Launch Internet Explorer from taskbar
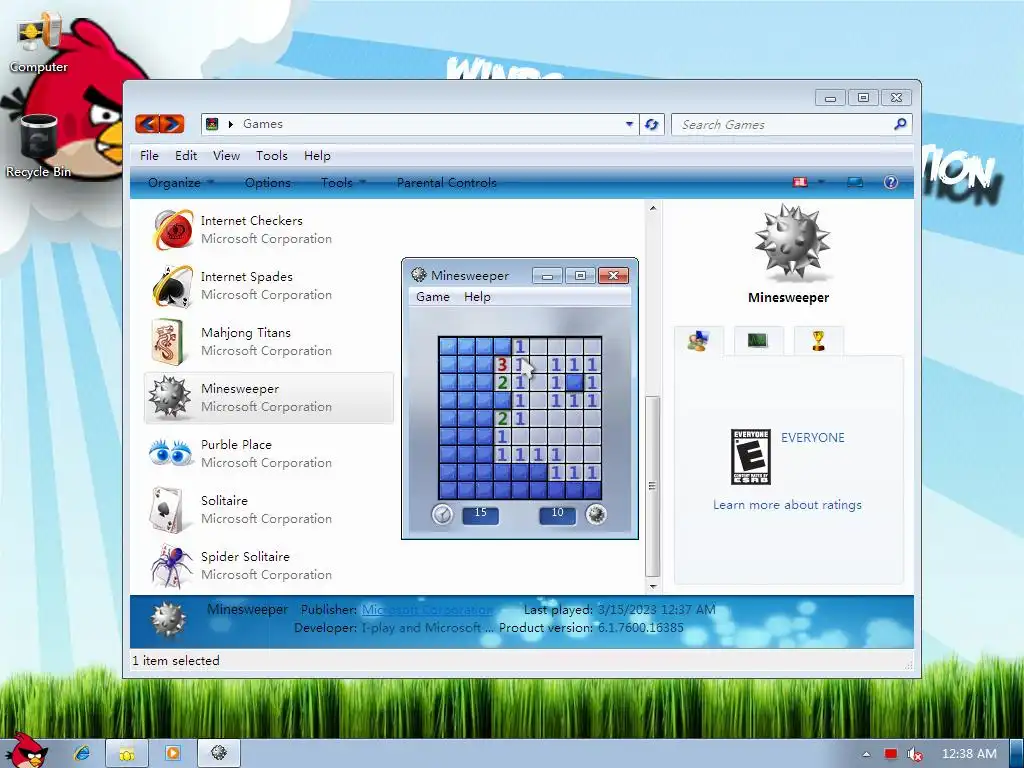Screen dimensions: 1024x768 82,753
